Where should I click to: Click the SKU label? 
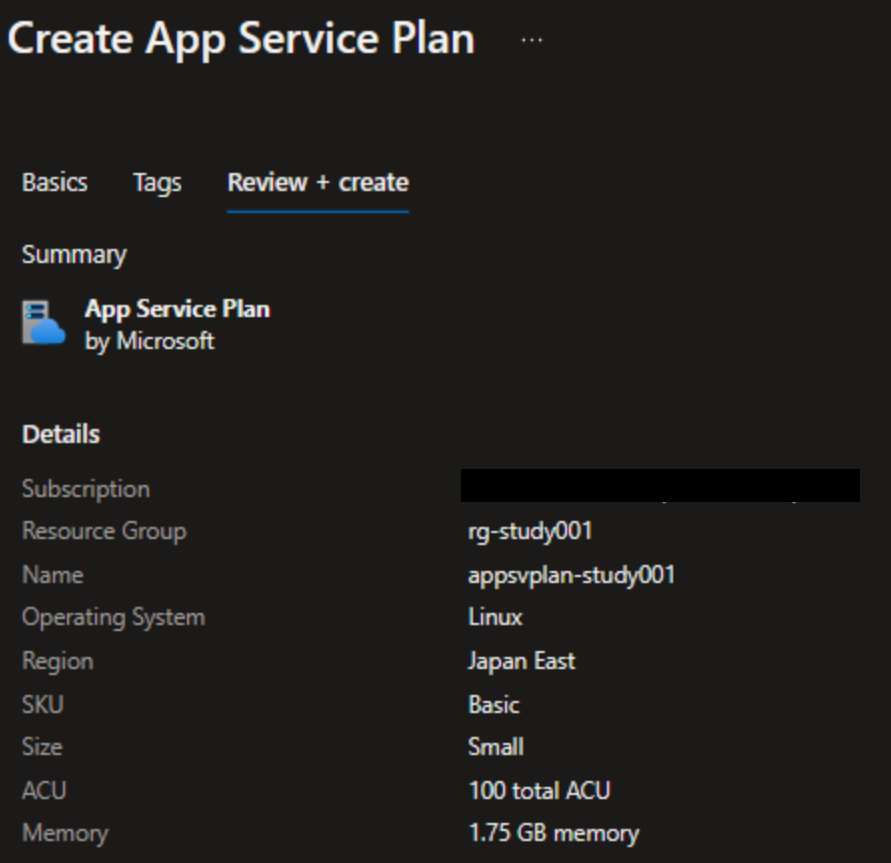[x=43, y=704]
